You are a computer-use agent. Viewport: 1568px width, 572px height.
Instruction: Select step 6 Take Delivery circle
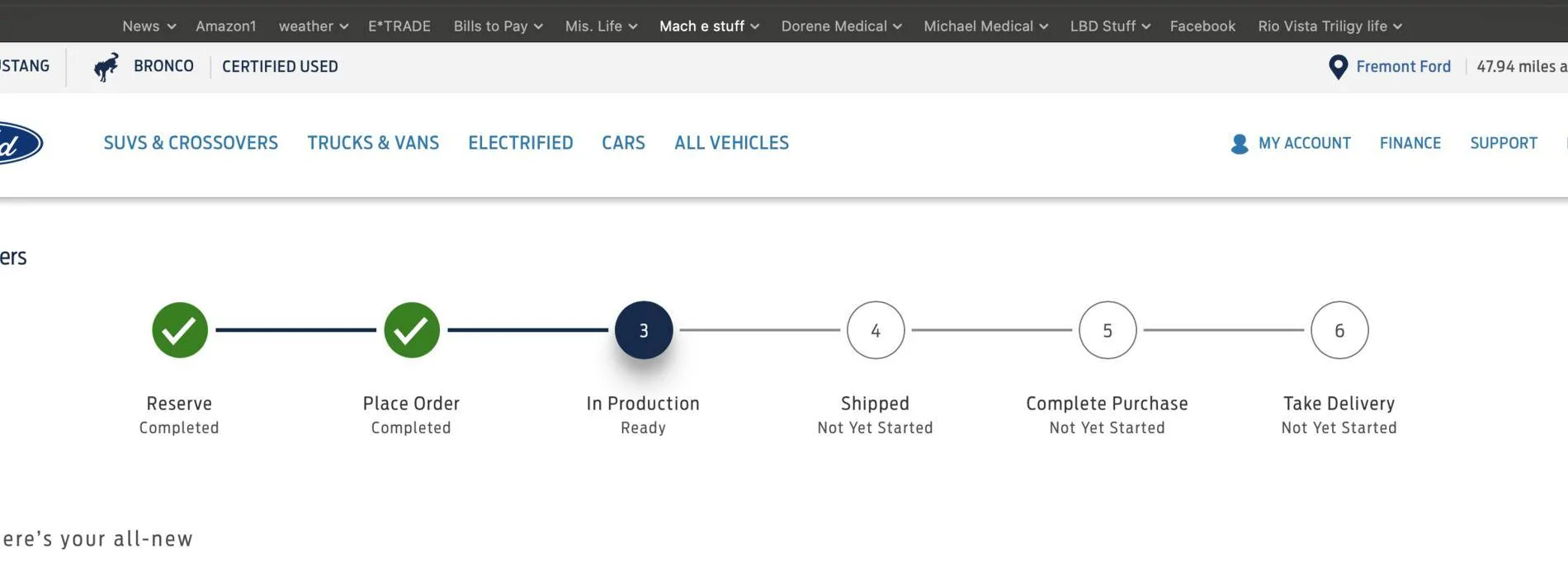pyautogui.click(x=1339, y=330)
